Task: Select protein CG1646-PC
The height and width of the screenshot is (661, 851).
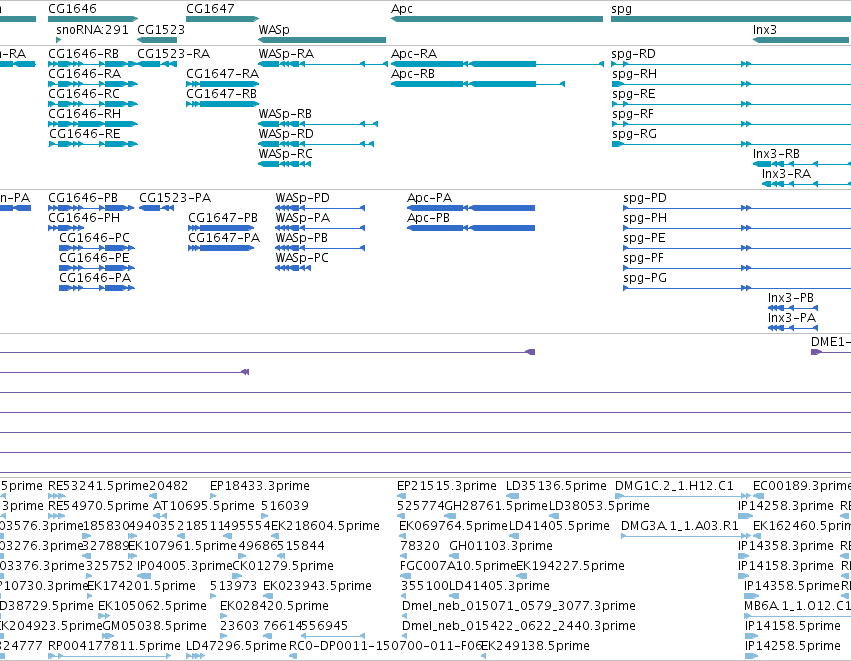Action: [97, 248]
